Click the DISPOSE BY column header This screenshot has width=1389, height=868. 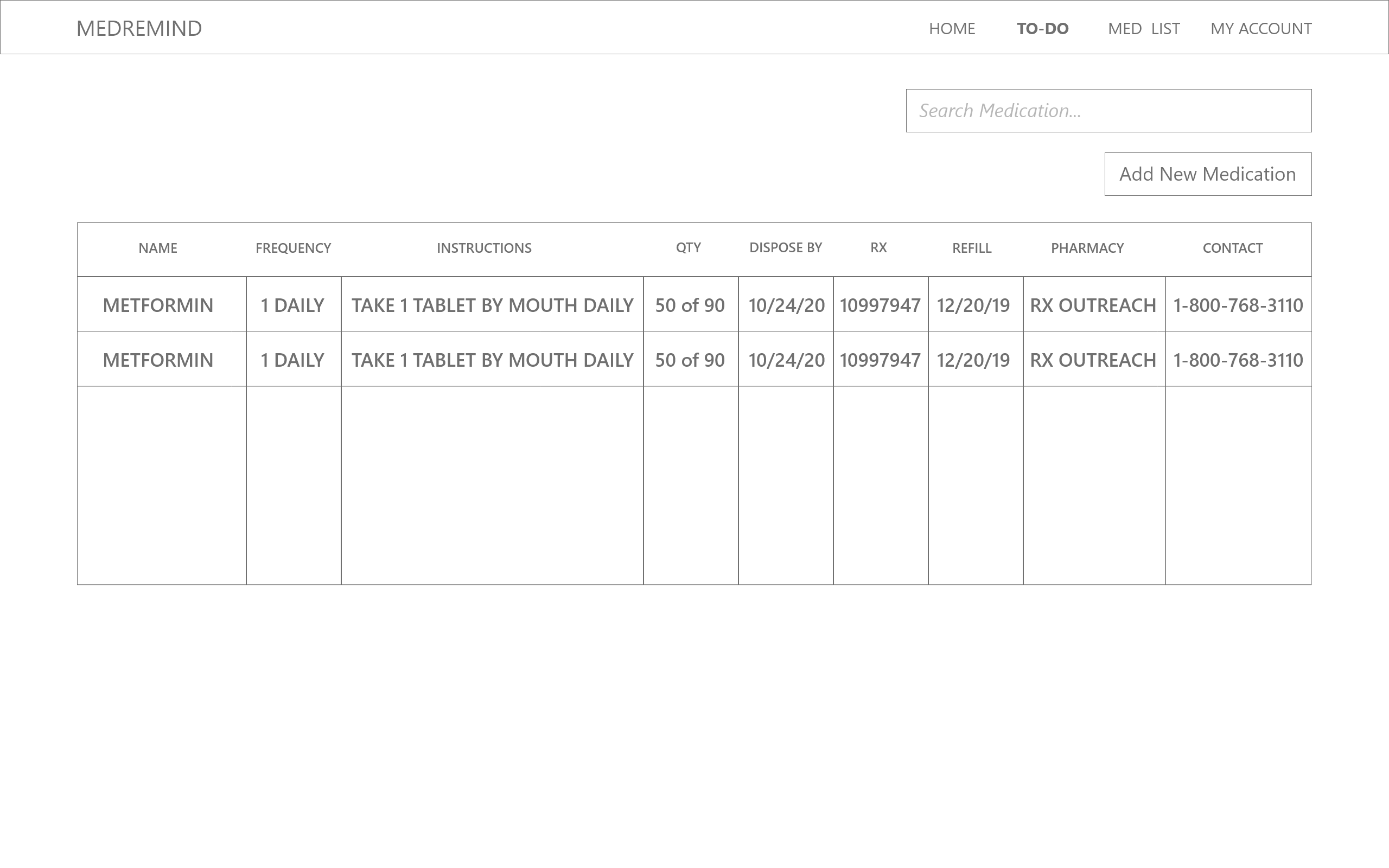point(785,247)
